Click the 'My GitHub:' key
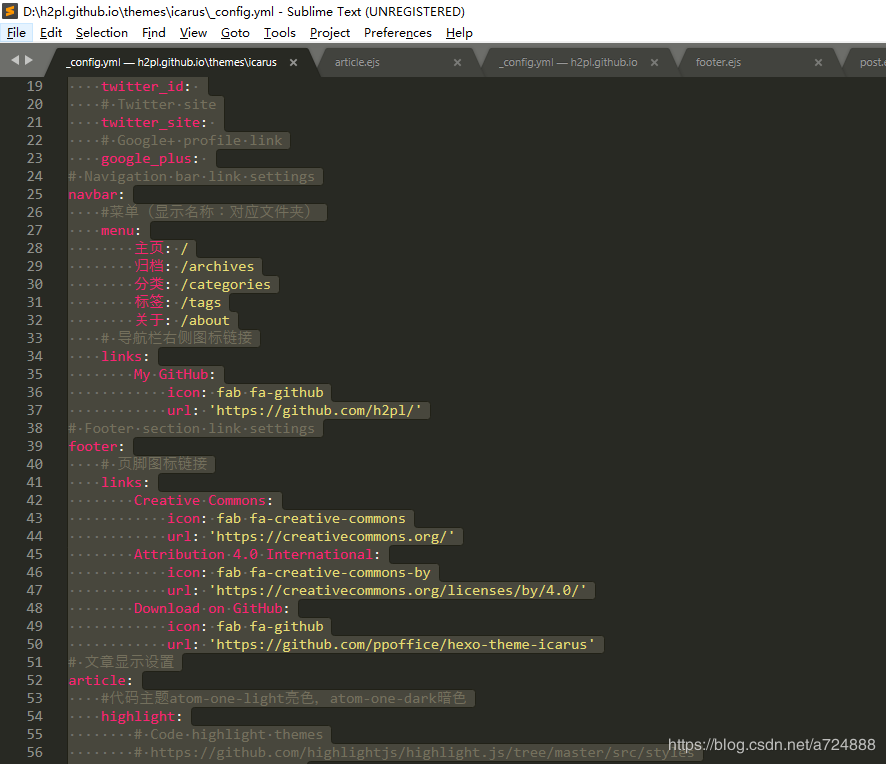Screen dimensions: 886x764 (x=175, y=375)
